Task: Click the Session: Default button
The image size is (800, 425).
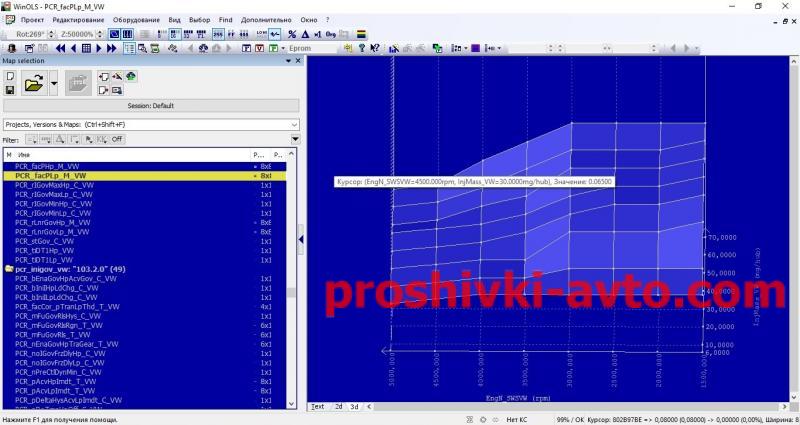Action: point(151,106)
